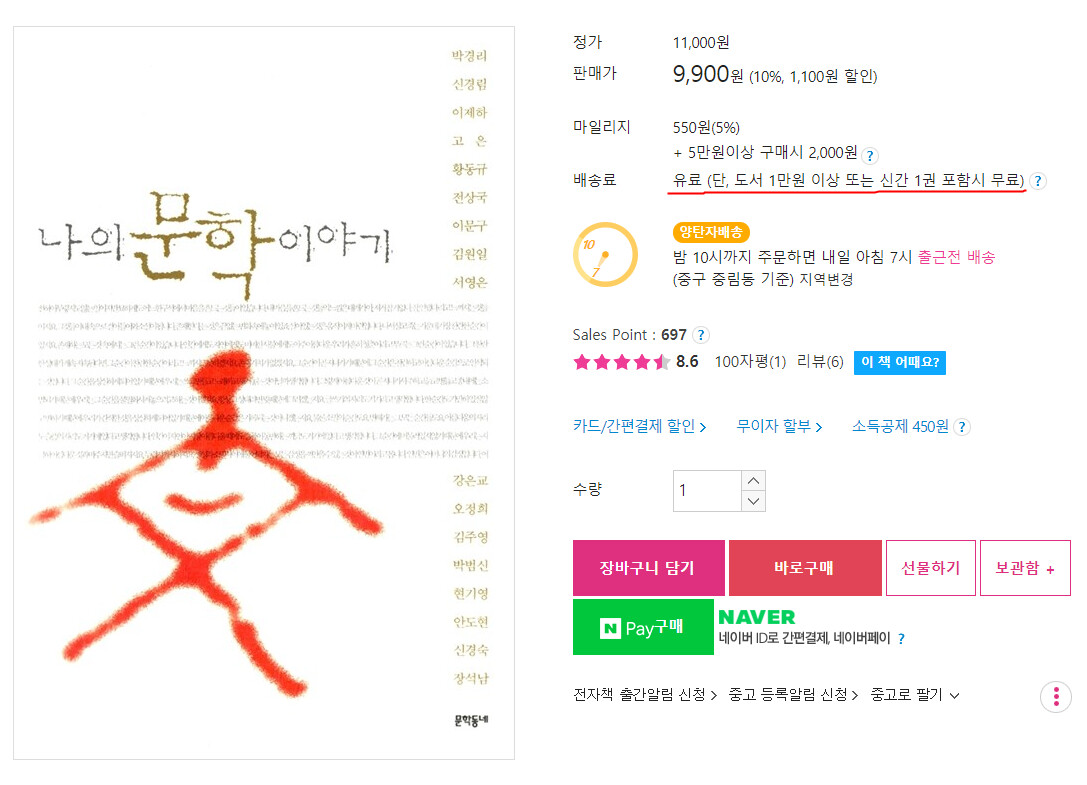Decrease quantity with the down arrow
Viewport: 1087px width, 785px height.
click(754, 501)
